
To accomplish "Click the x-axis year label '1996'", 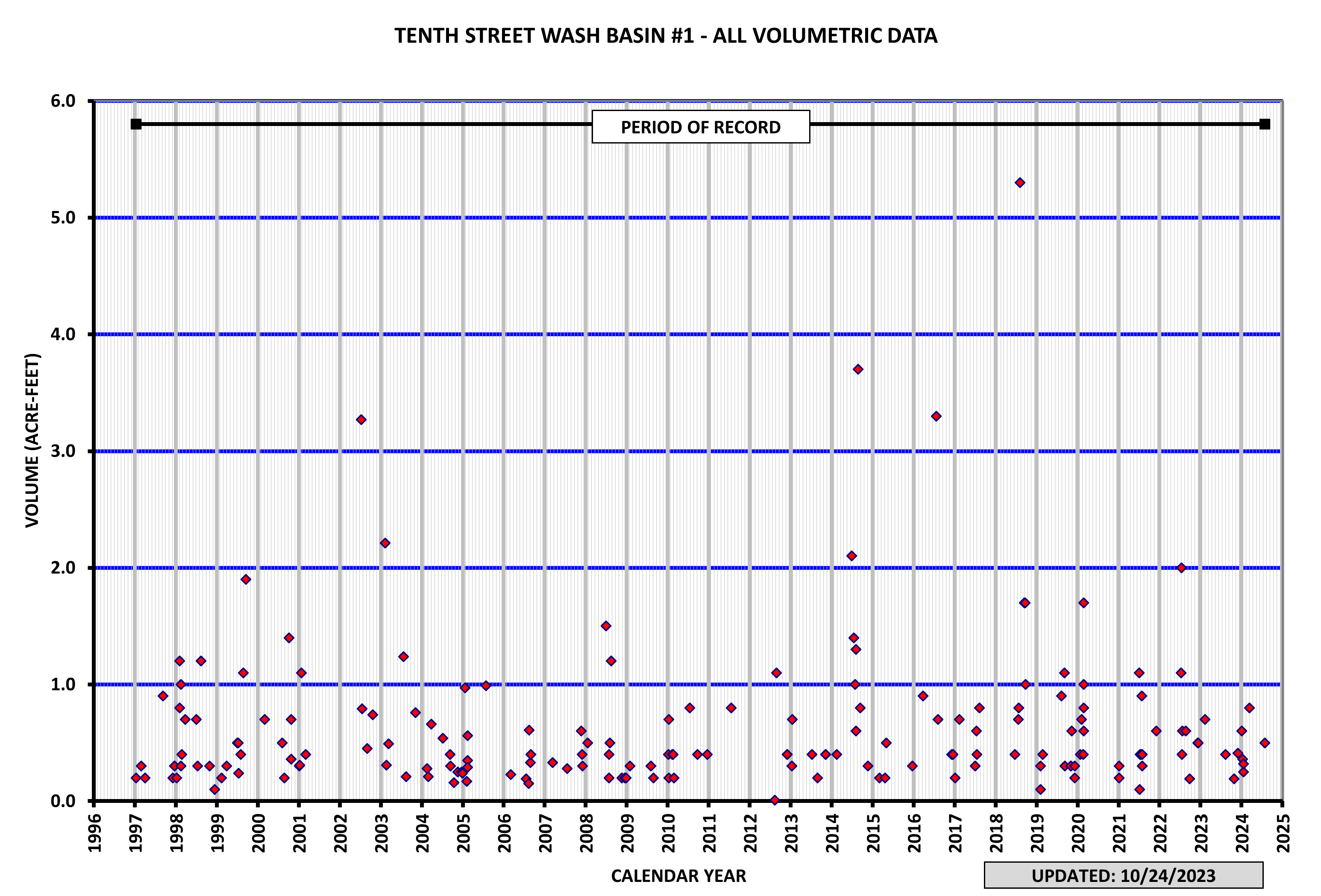I will [x=94, y=833].
